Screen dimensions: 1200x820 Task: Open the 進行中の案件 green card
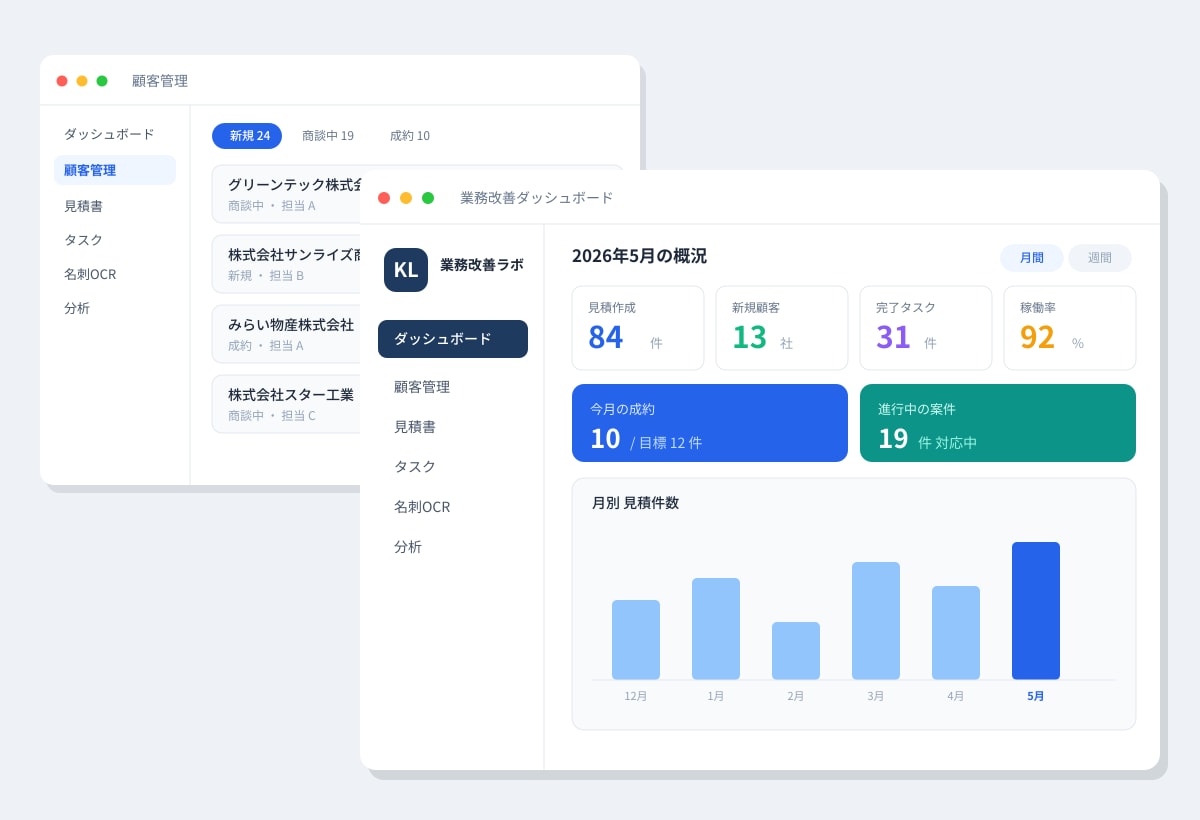tap(998, 423)
